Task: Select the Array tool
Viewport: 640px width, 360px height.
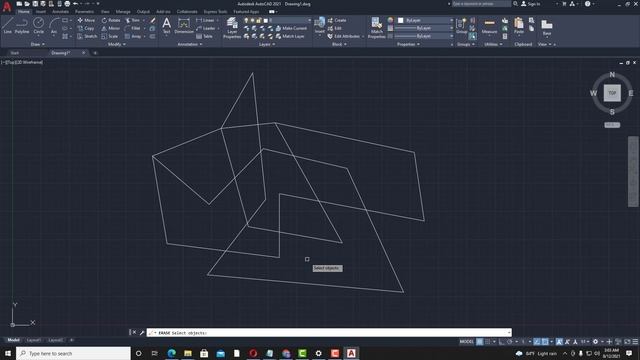Action: tap(133, 36)
